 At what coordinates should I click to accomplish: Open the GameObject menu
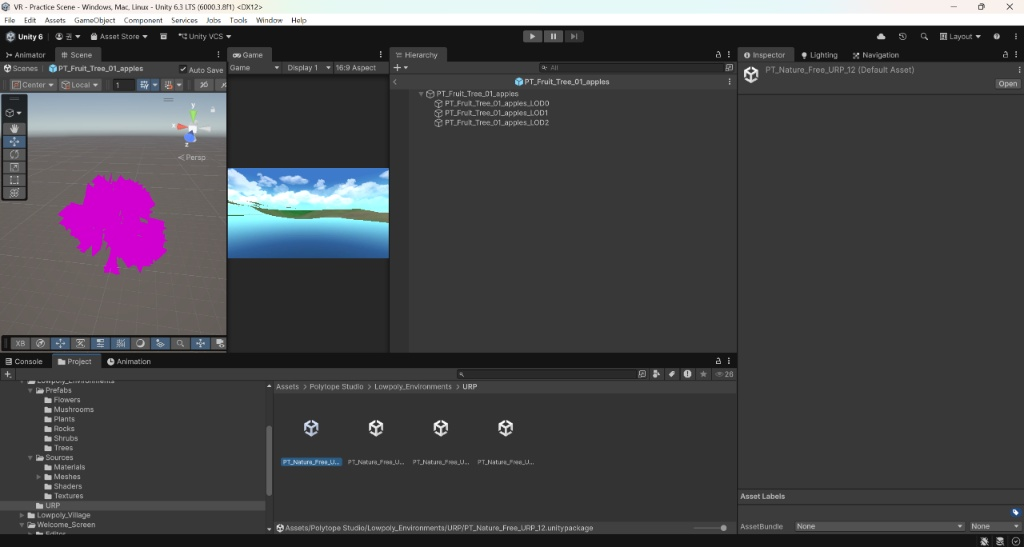click(x=95, y=20)
